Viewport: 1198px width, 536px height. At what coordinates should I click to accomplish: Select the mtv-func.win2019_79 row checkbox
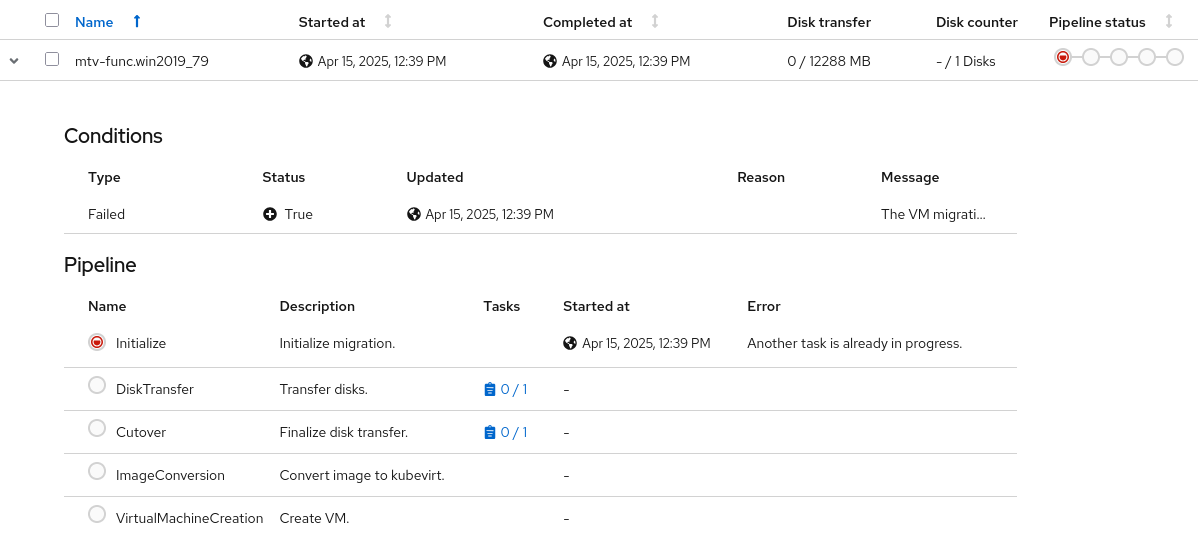(52, 59)
